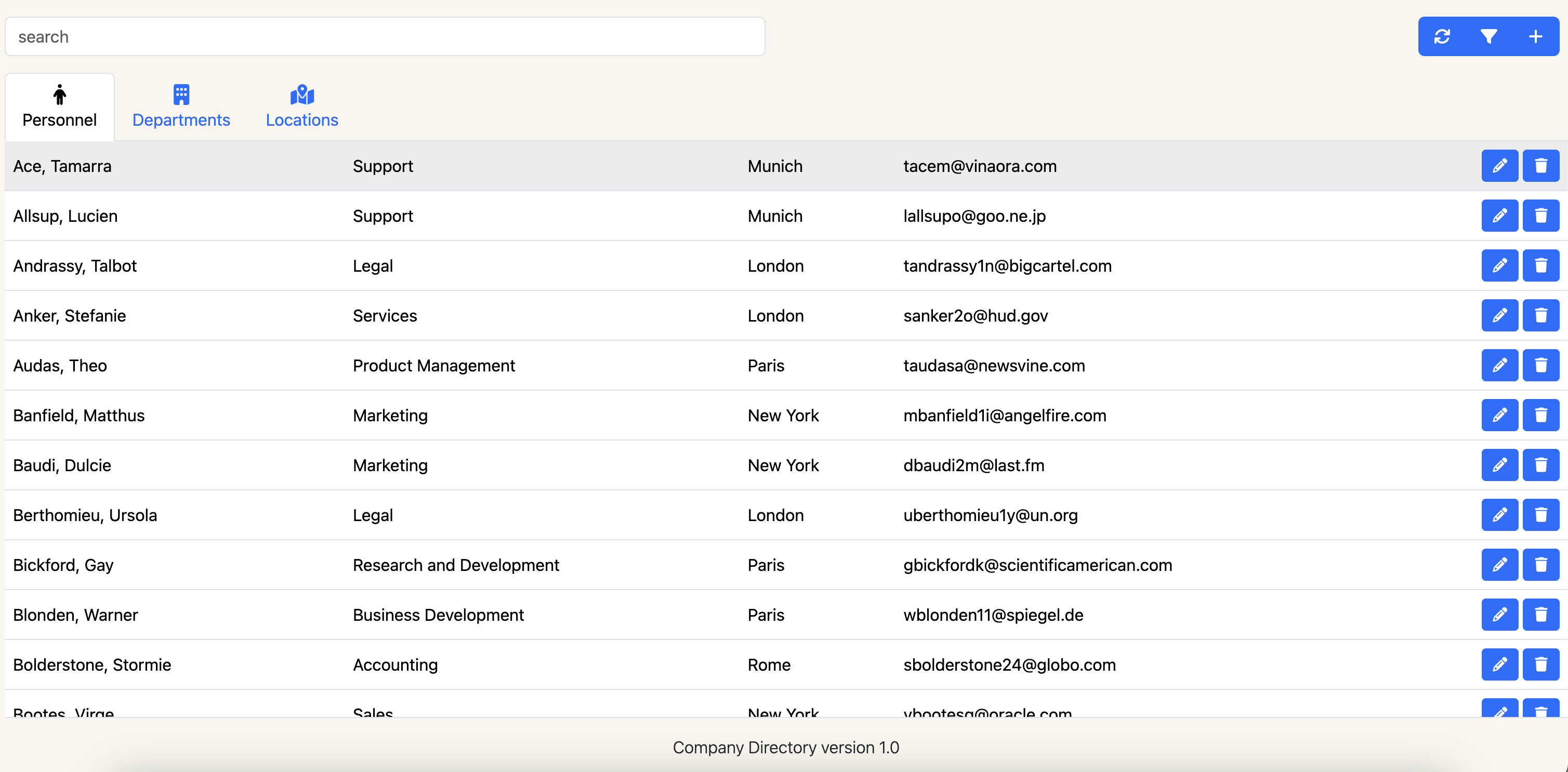Delete Lucien Allsup using trash icon

tap(1540, 216)
